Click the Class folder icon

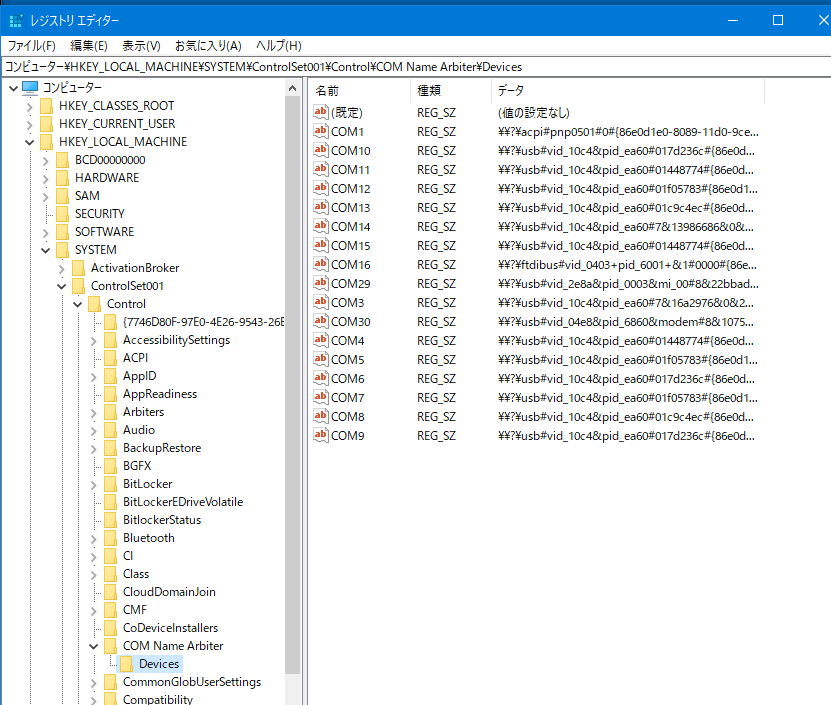point(111,574)
